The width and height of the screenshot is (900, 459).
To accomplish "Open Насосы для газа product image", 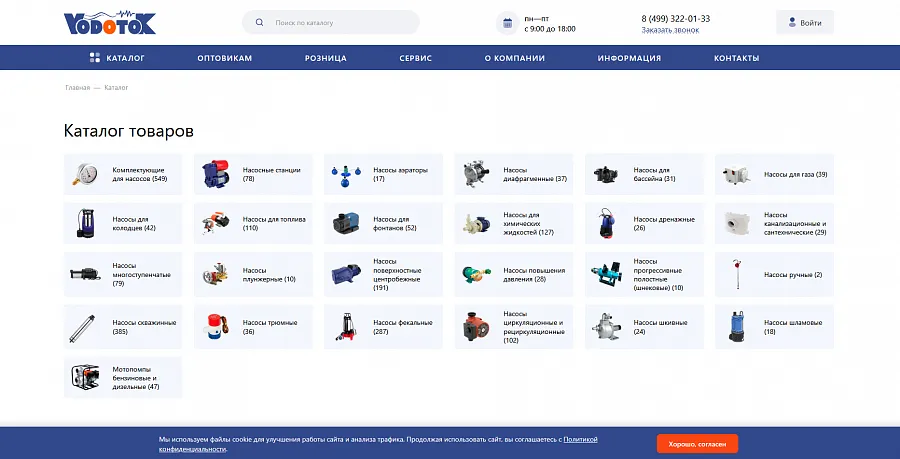I will pos(736,174).
